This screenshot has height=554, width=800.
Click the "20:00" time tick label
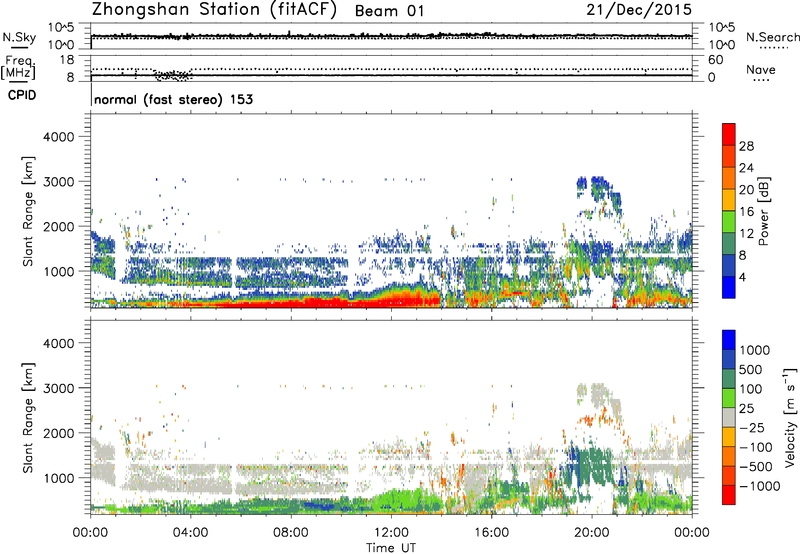point(591,533)
